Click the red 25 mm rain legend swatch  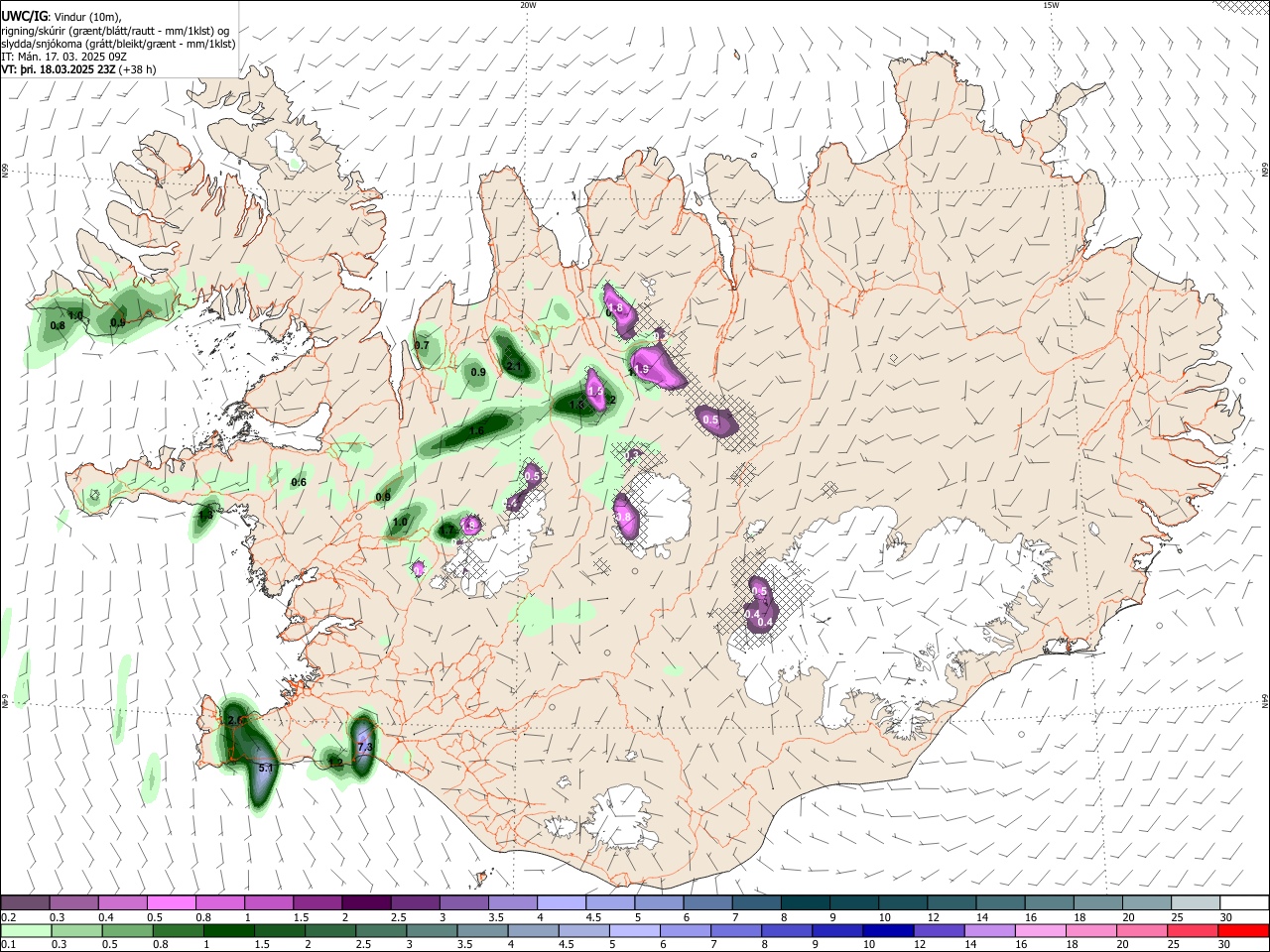pos(1195,930)
